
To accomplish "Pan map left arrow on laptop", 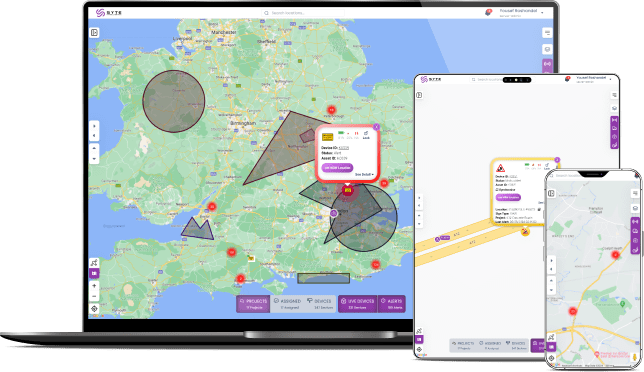I will tap(94, 135).
